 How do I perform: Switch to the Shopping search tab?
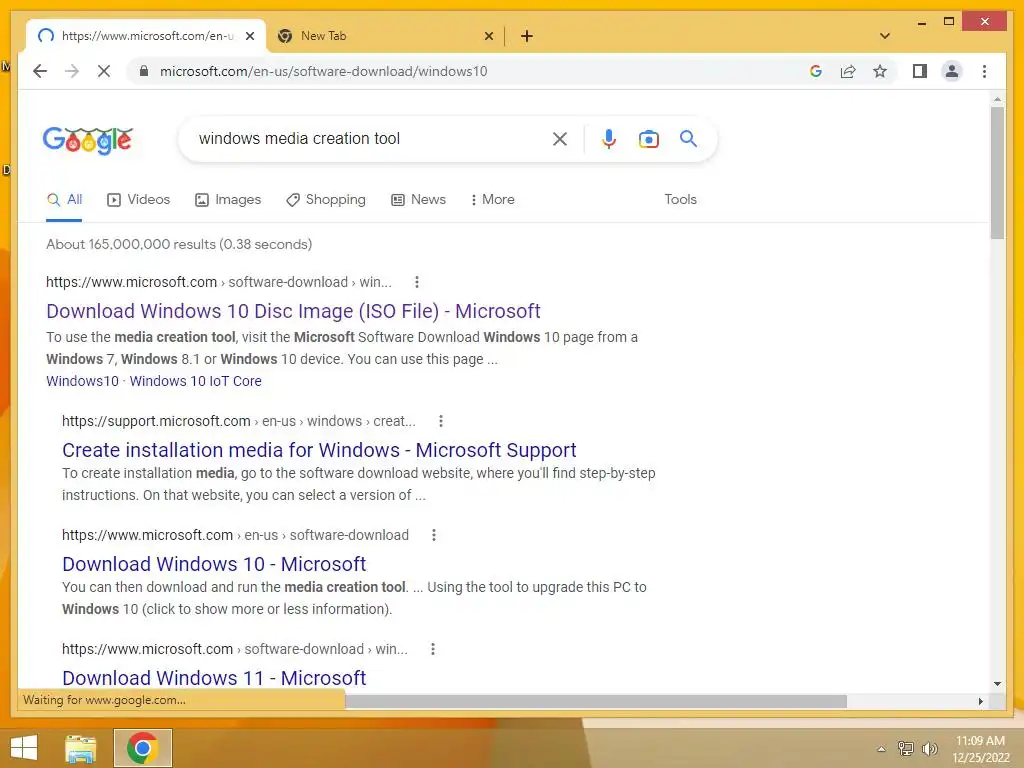tap(326, 199)
